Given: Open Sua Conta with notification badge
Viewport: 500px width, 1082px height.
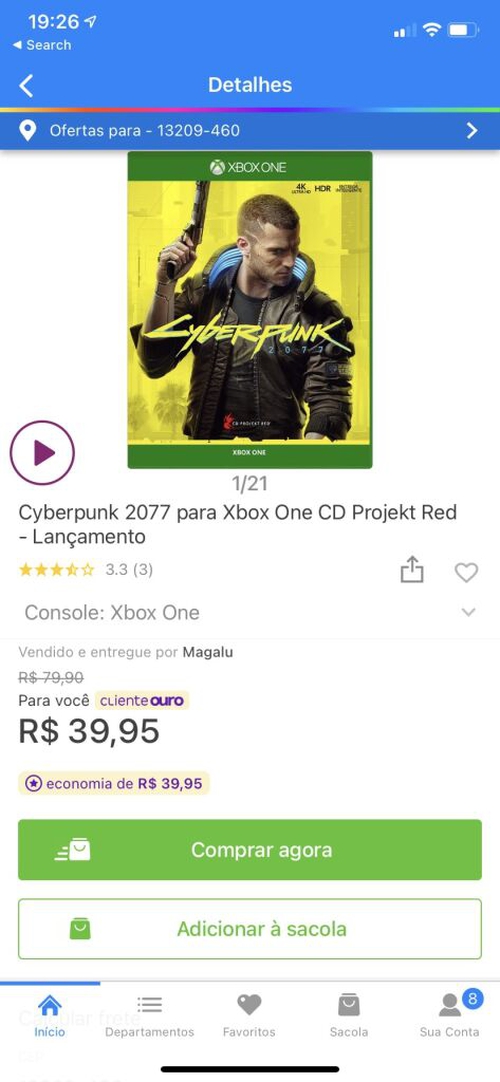Looking at the screenshot, I should coord(450,1015).
